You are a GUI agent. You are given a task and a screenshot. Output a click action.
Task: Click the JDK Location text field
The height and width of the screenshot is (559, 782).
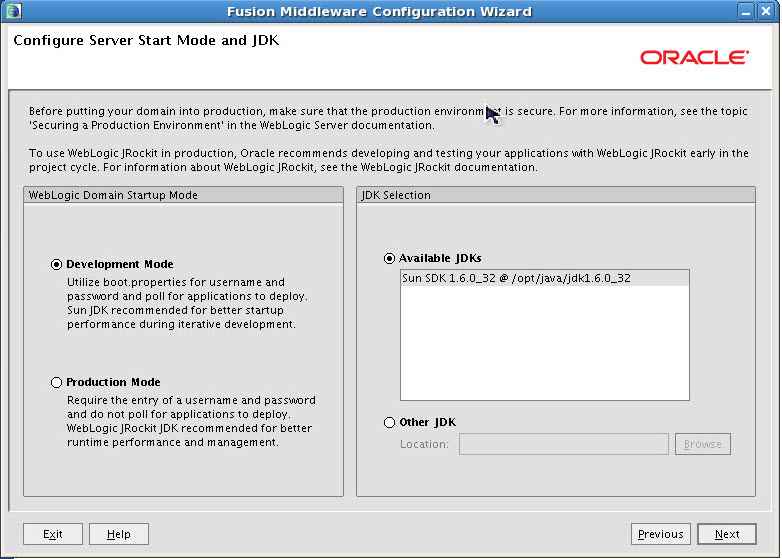[x=563, y=444]
